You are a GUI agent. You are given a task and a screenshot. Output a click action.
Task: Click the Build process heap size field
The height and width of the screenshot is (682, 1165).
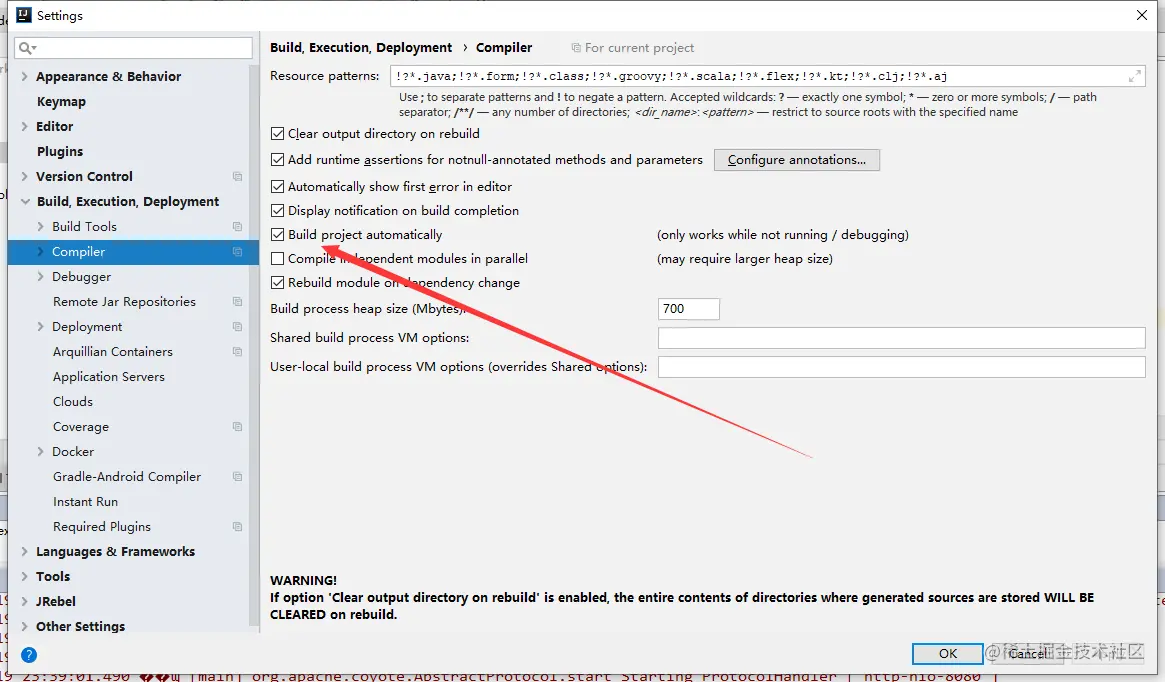point(689,309)
